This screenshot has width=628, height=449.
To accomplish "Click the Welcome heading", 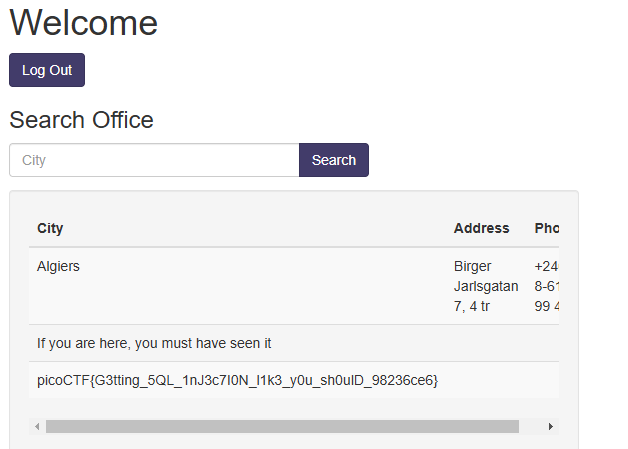I will tap(83, 23).
